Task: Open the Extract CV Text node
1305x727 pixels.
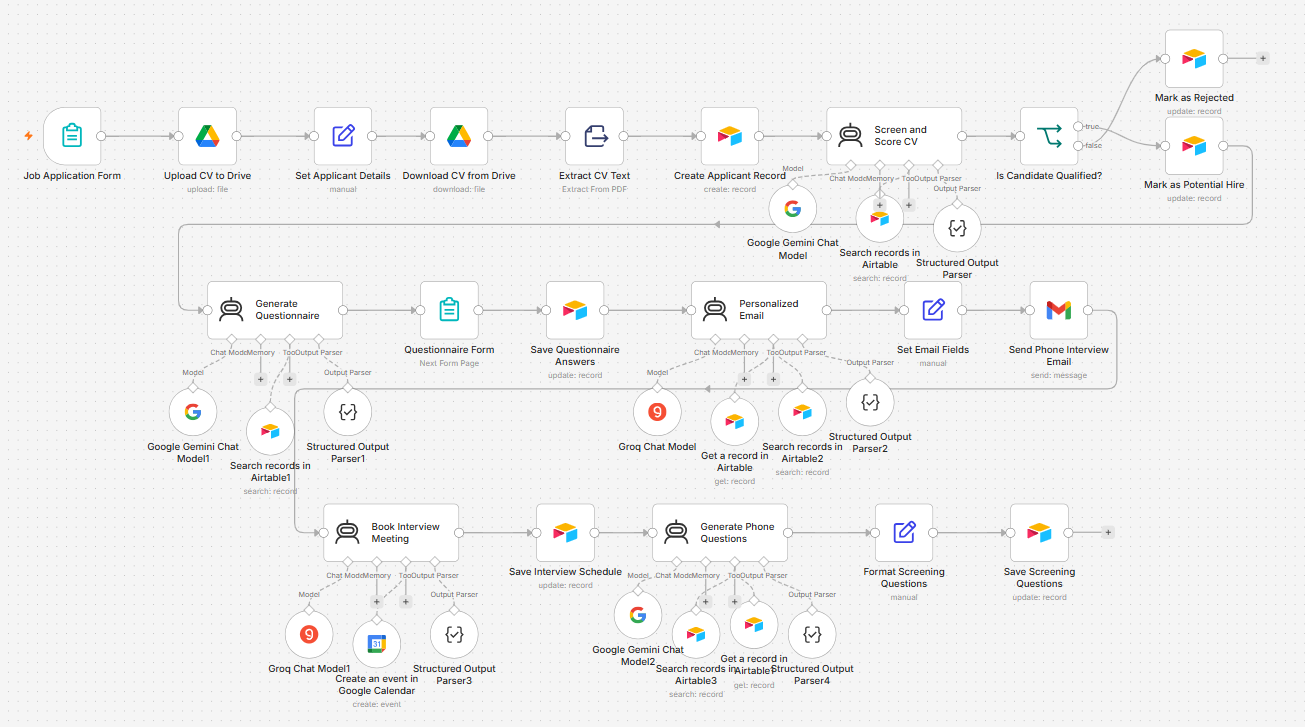Action: point(595,136)
